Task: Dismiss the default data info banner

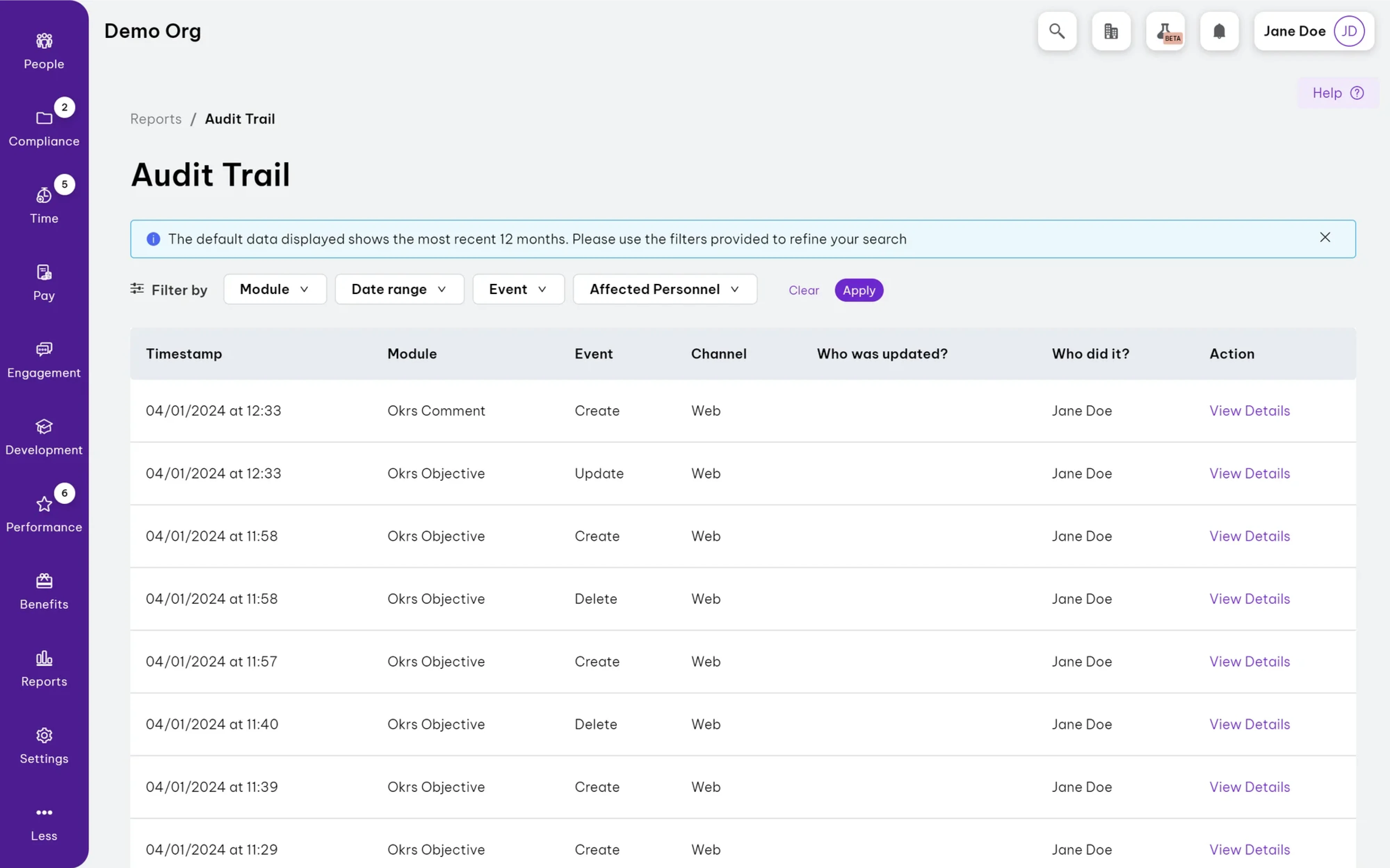Action: tap(1325, 237)
